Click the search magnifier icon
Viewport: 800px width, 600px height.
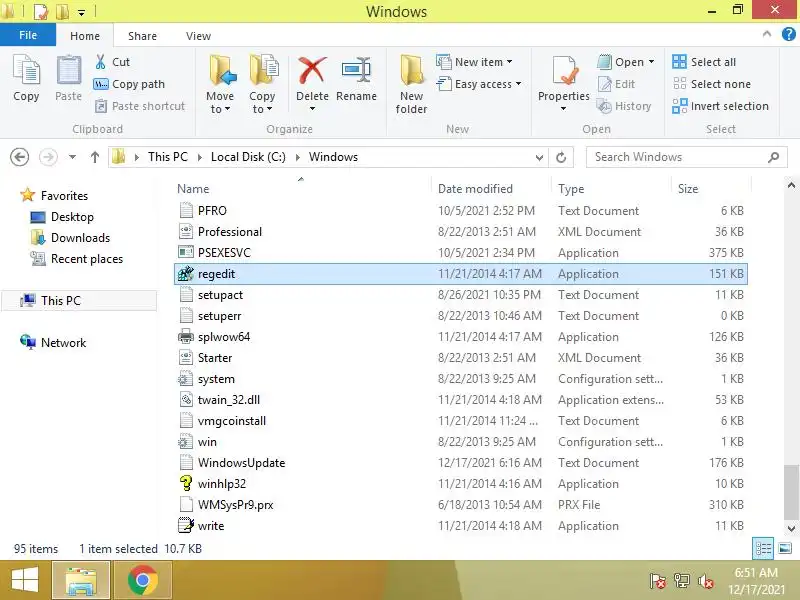click(x=773, y=157)
